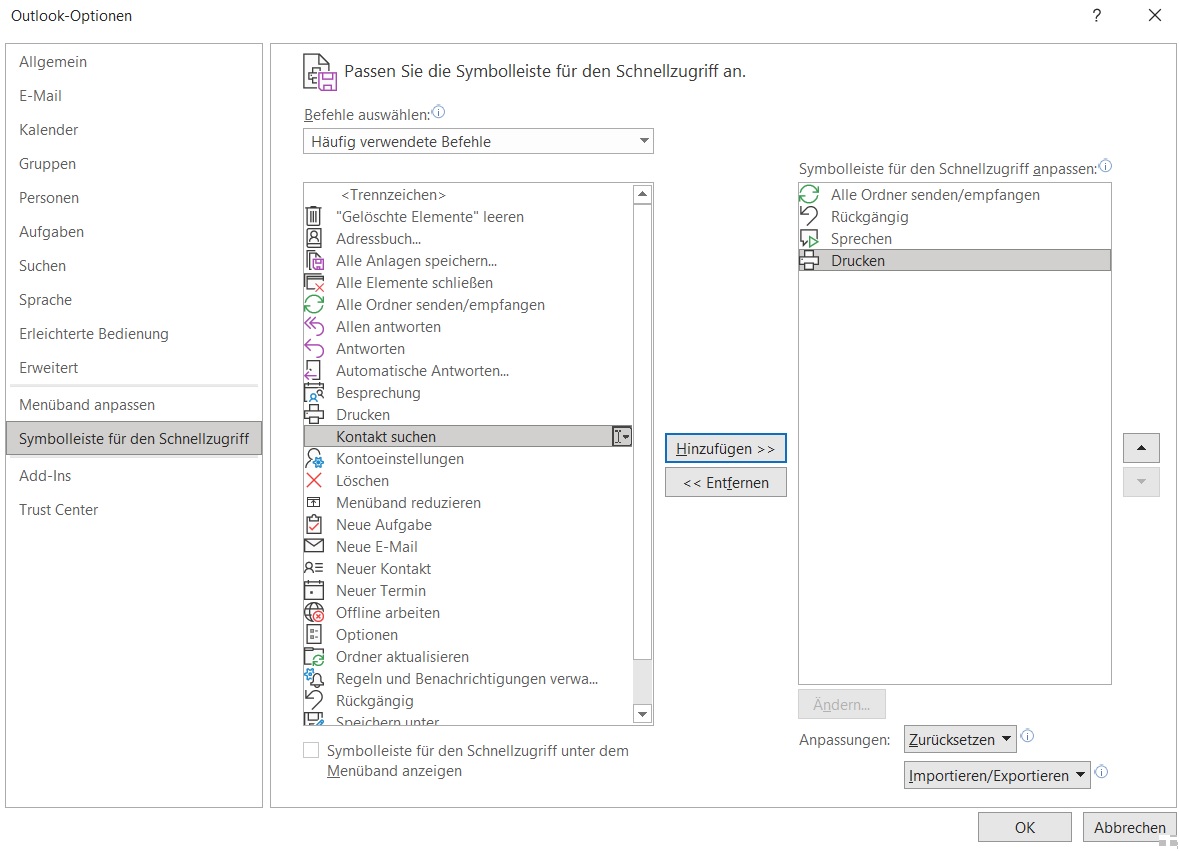Click the info icon beside Befehle auswählen
The width and height of the screenshot is (1179, 851).
pos(438,113)
